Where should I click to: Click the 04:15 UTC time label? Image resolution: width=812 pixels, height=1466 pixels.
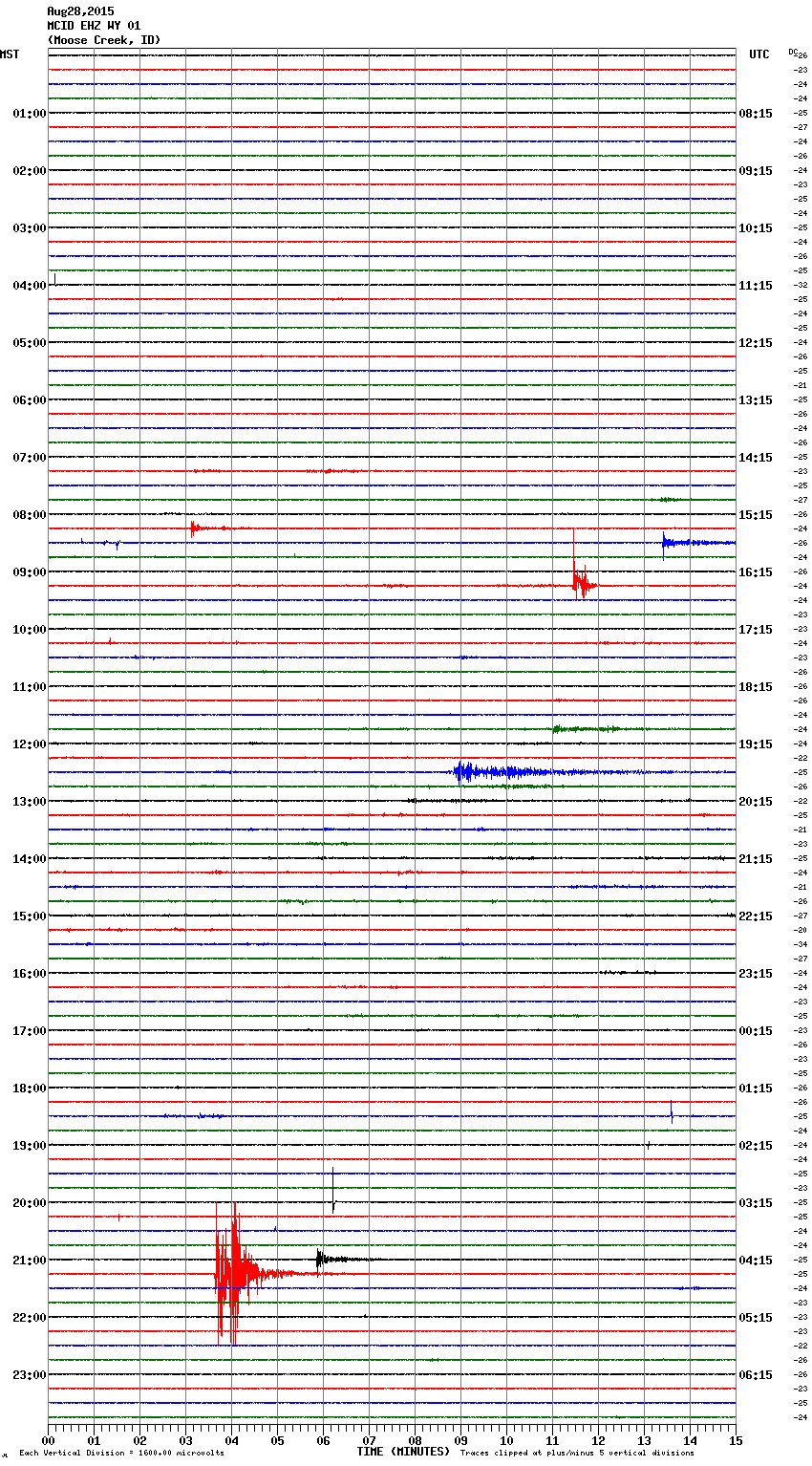[x=756, y=1261]
